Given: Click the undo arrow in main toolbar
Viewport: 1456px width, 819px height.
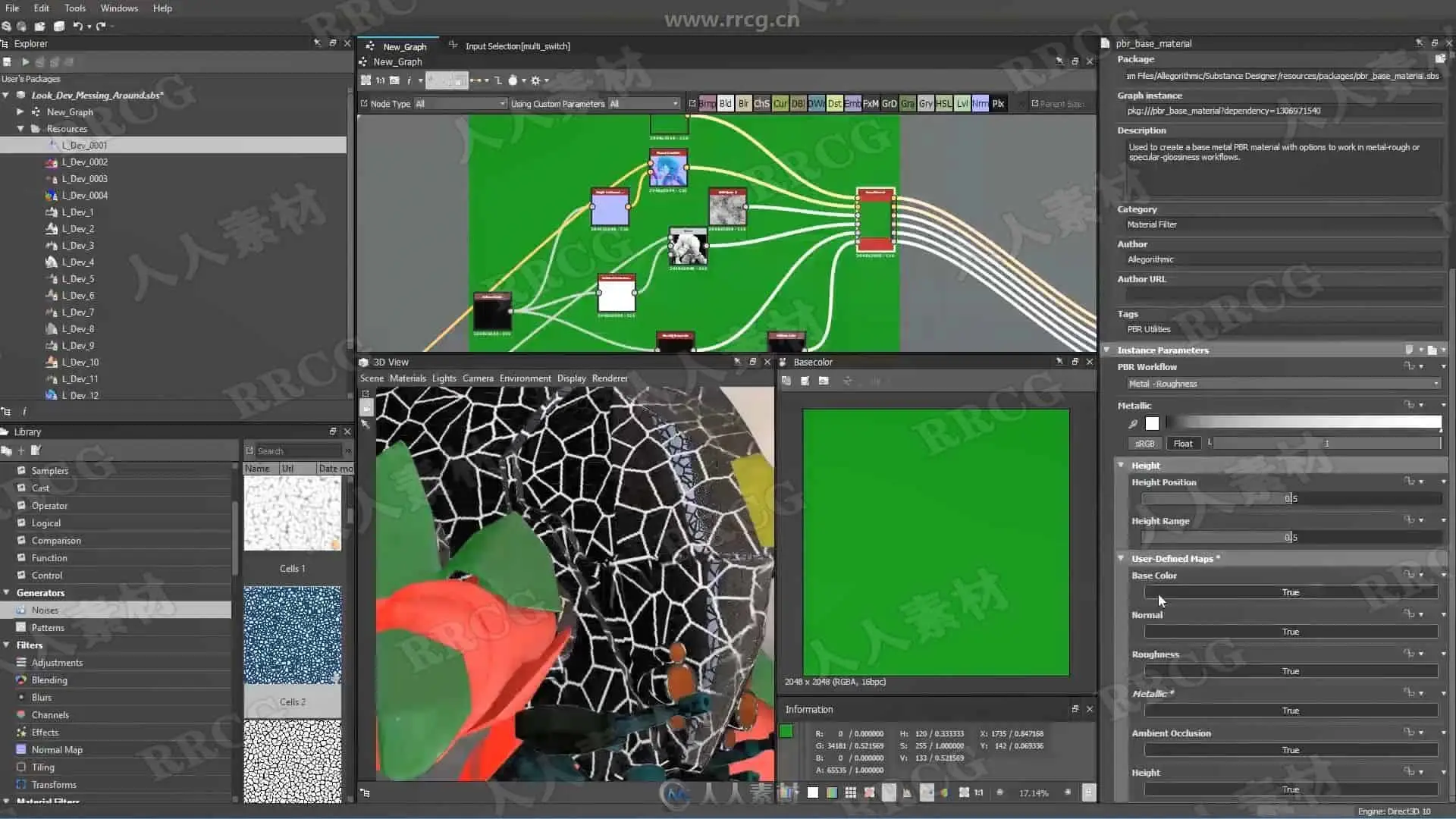Looking at the screenshot, I should (x=77, y=26).
